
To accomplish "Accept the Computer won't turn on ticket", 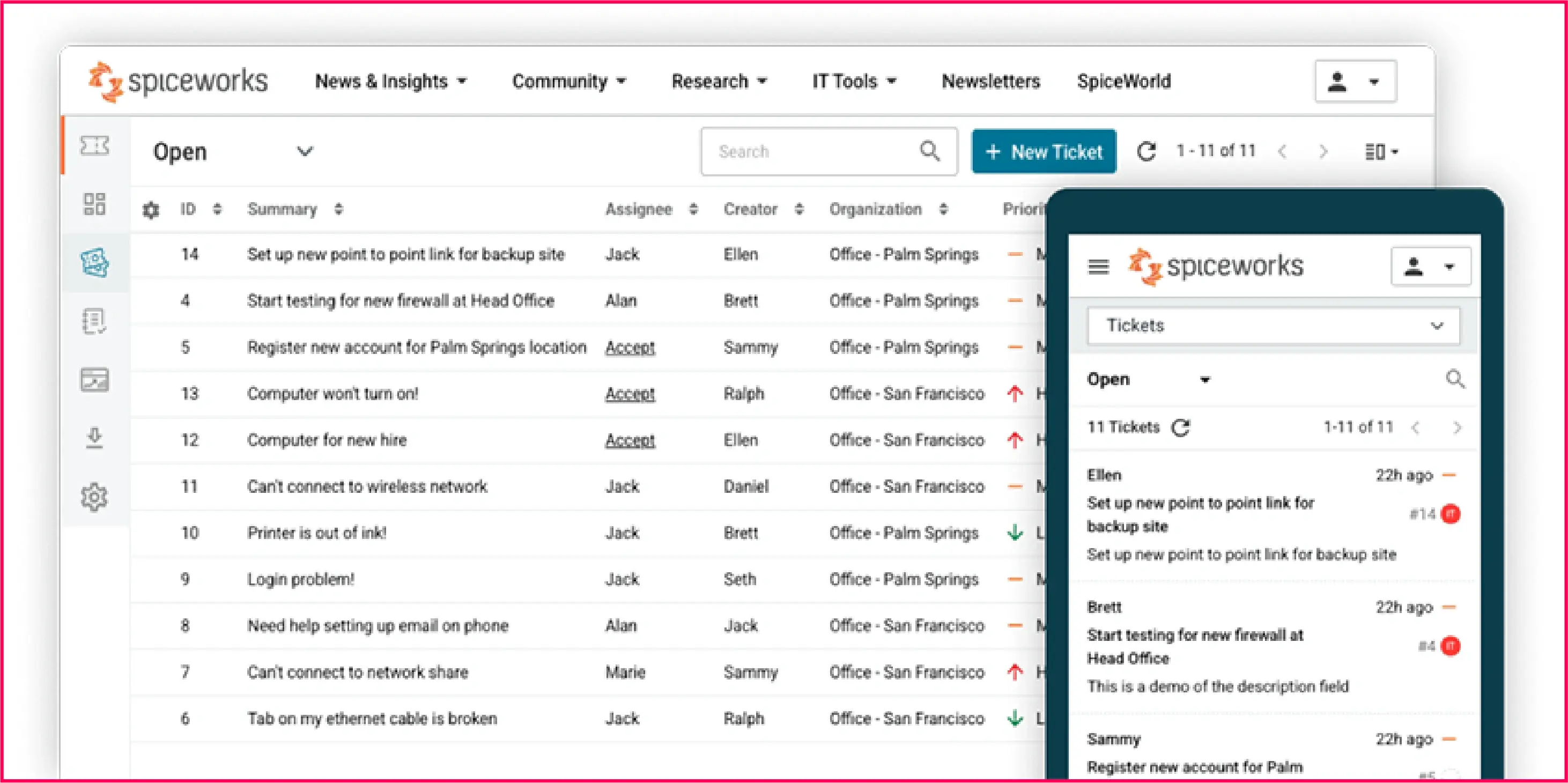I will (x=630, y=394).
